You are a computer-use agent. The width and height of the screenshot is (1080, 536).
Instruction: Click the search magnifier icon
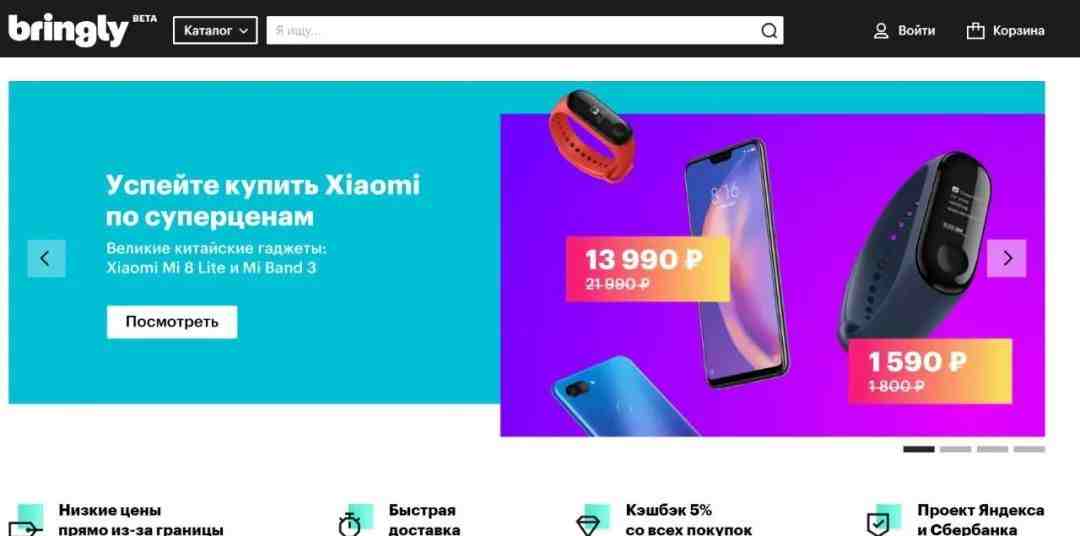tap(769, 30)
